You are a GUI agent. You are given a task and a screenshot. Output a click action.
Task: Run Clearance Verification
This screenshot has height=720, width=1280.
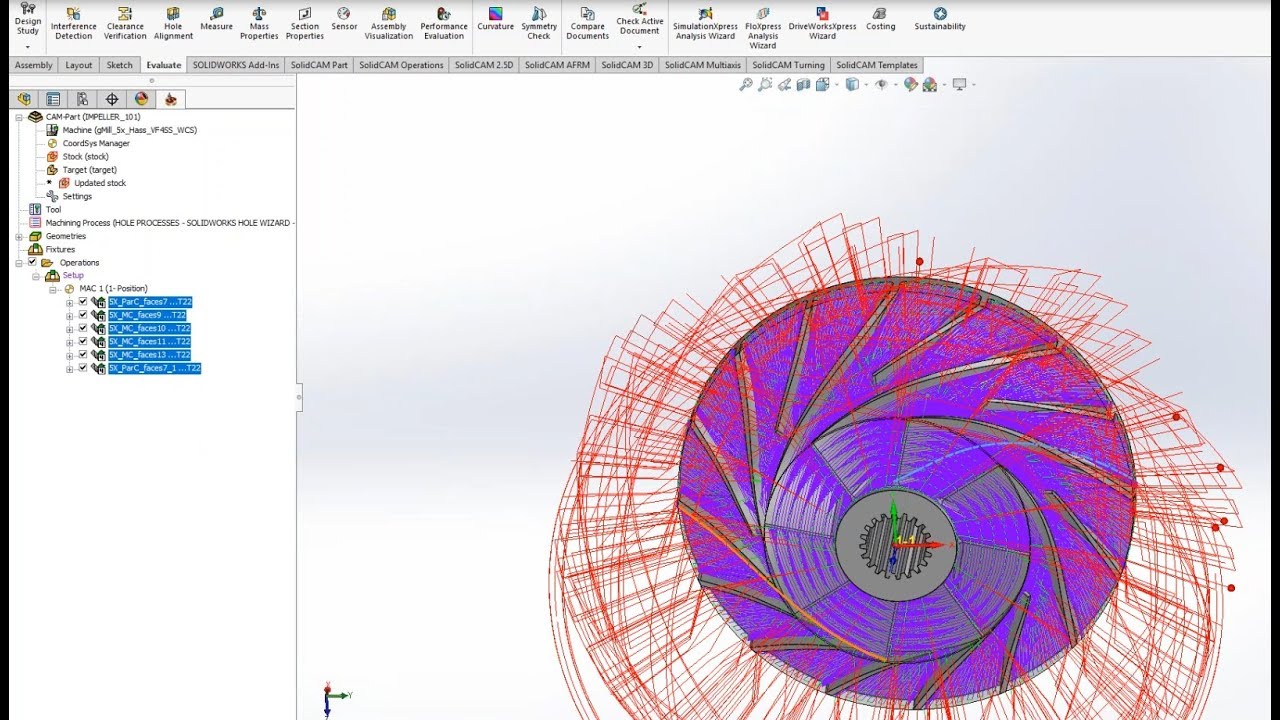pos(125,23)
